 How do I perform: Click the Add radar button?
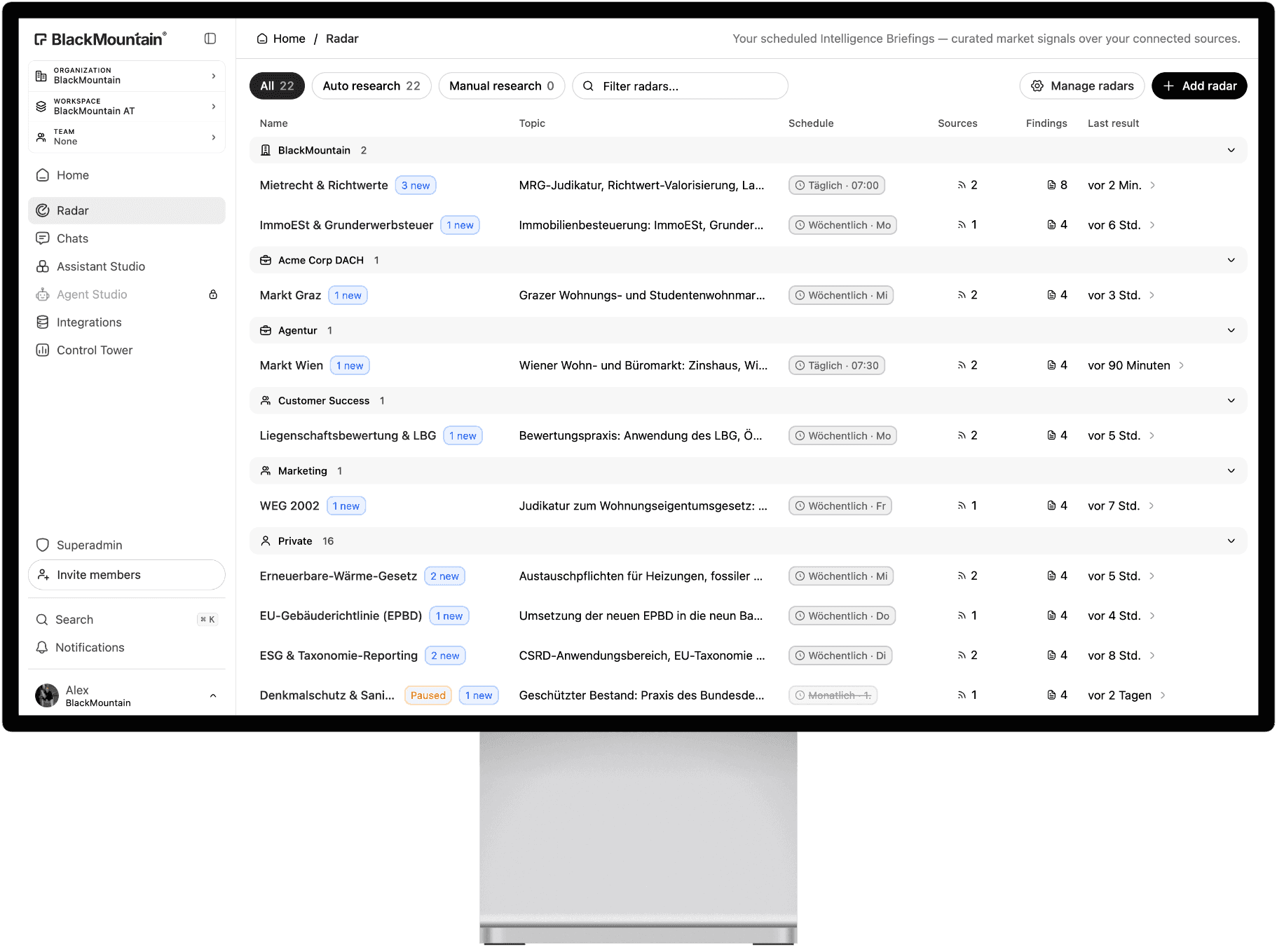click(x=1199, y=86)
